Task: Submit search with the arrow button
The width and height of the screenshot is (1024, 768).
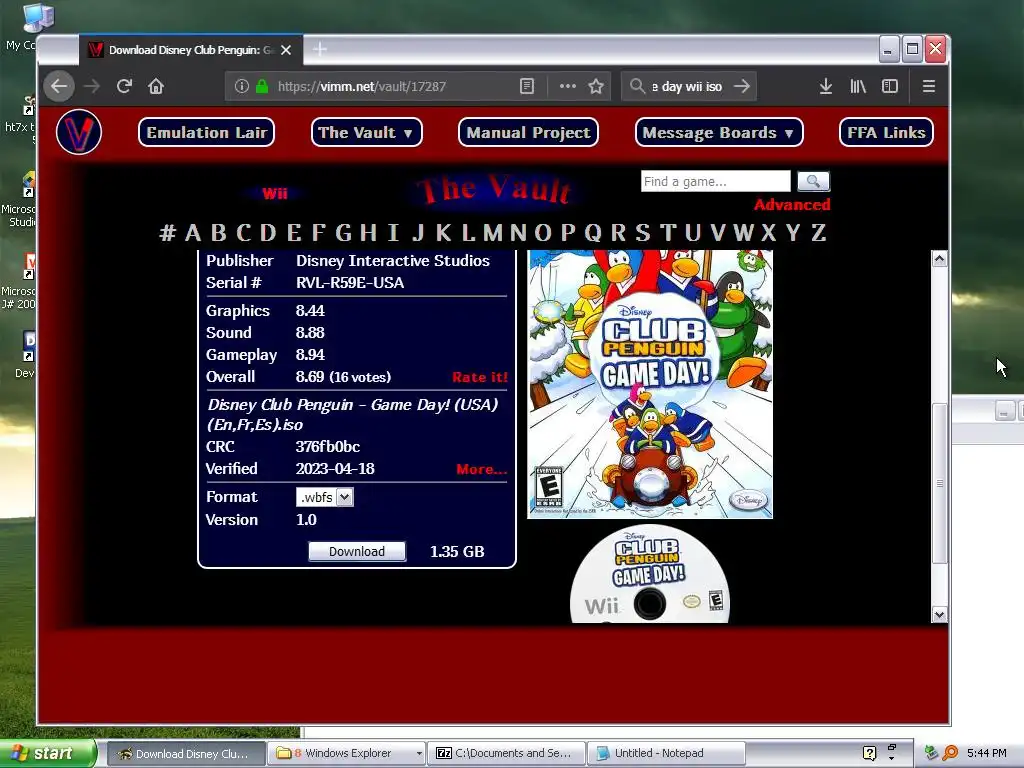Action: click(x=742, y=86)
